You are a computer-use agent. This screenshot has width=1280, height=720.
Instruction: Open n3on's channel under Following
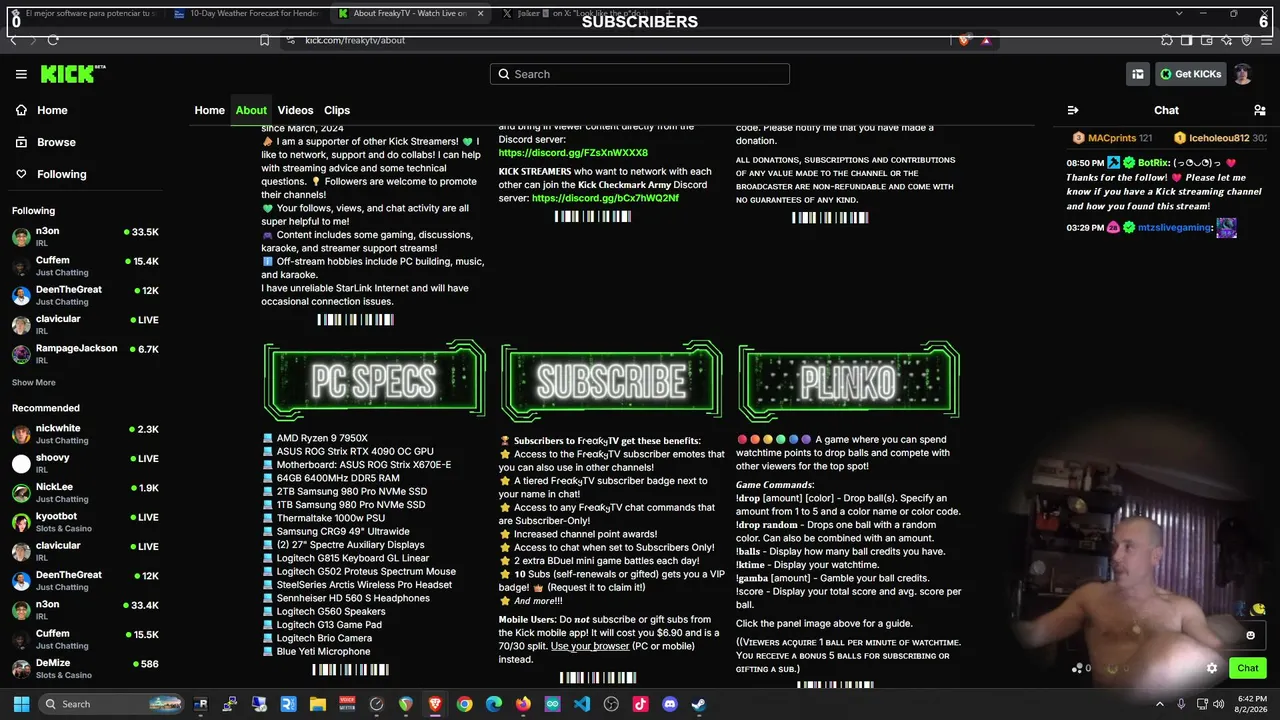pos(85,236)
